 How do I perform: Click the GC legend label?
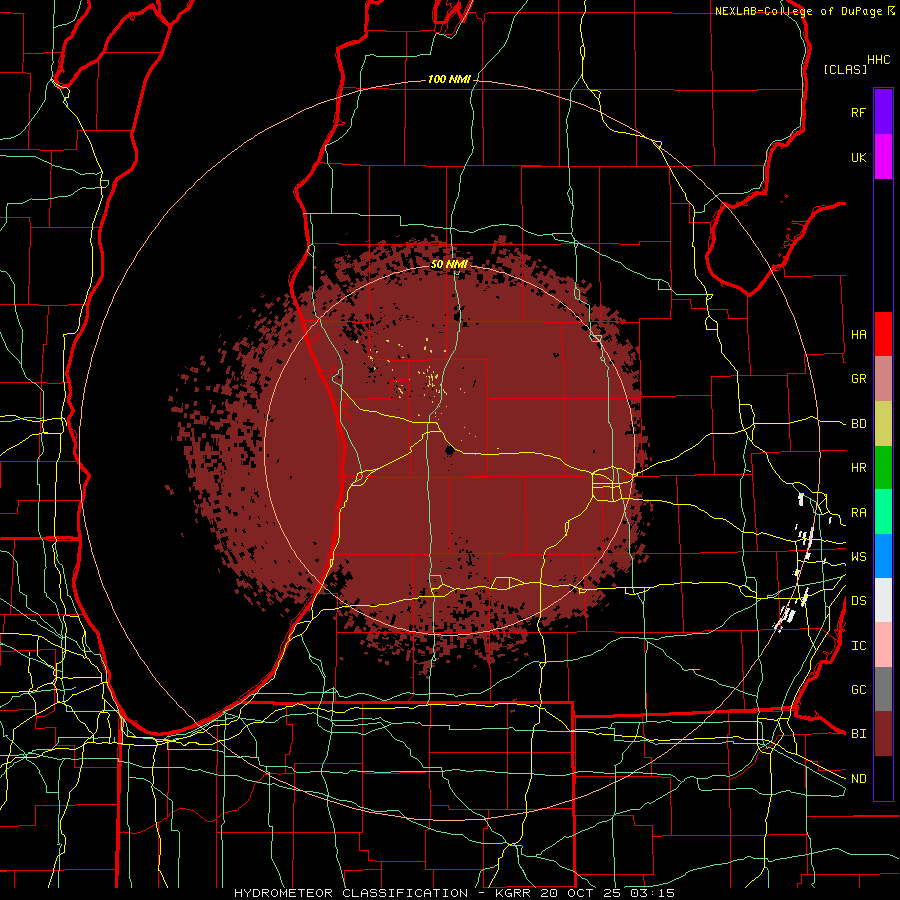pyautogui.click(x=858, y=690)
